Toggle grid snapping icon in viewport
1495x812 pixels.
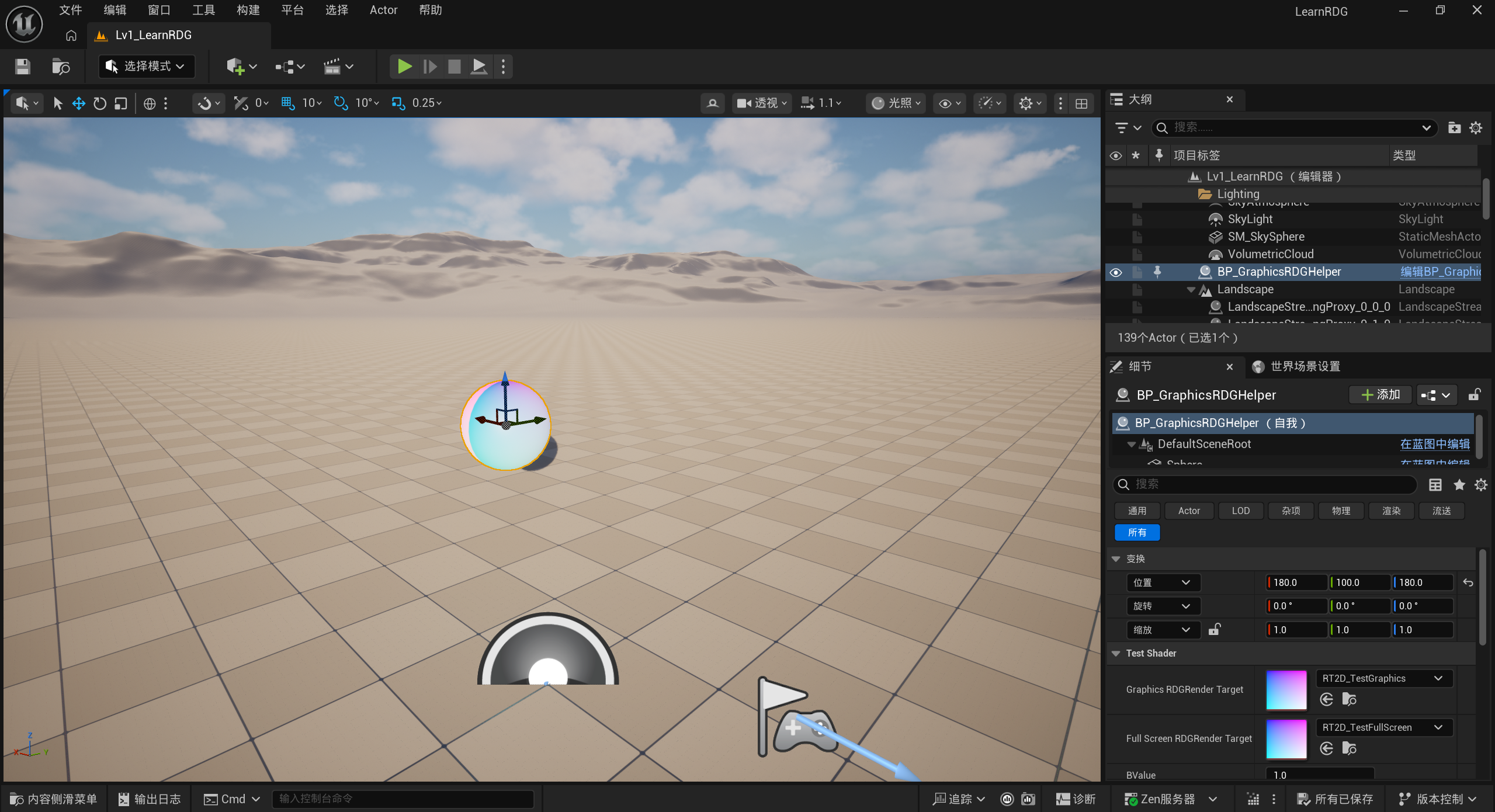pos(287,103)
